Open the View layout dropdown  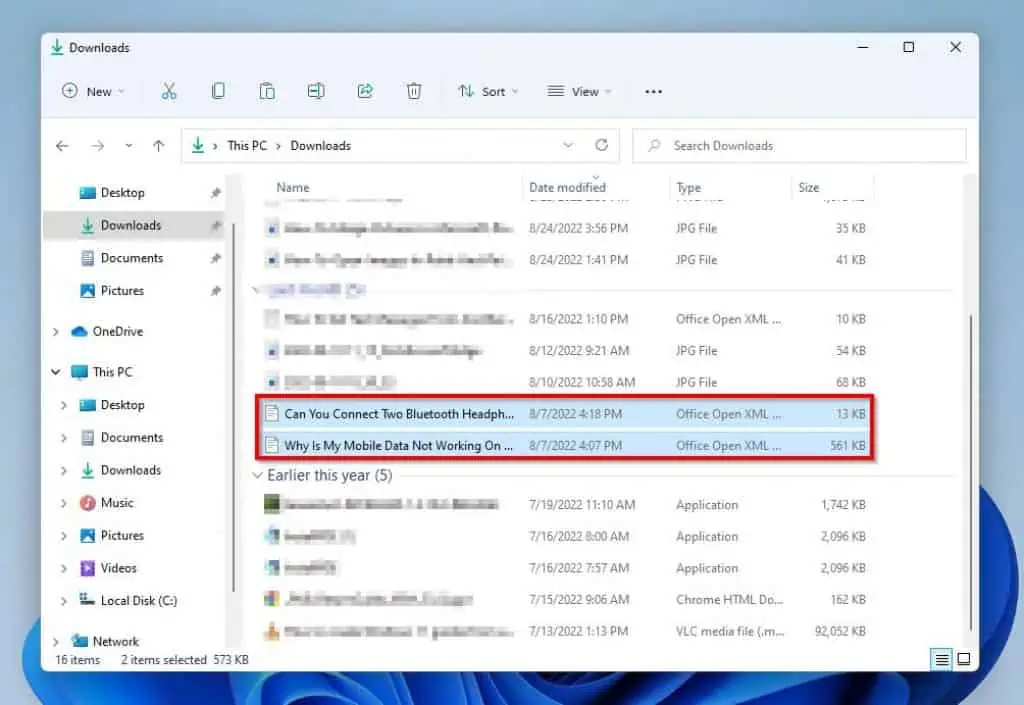(580, 91)
